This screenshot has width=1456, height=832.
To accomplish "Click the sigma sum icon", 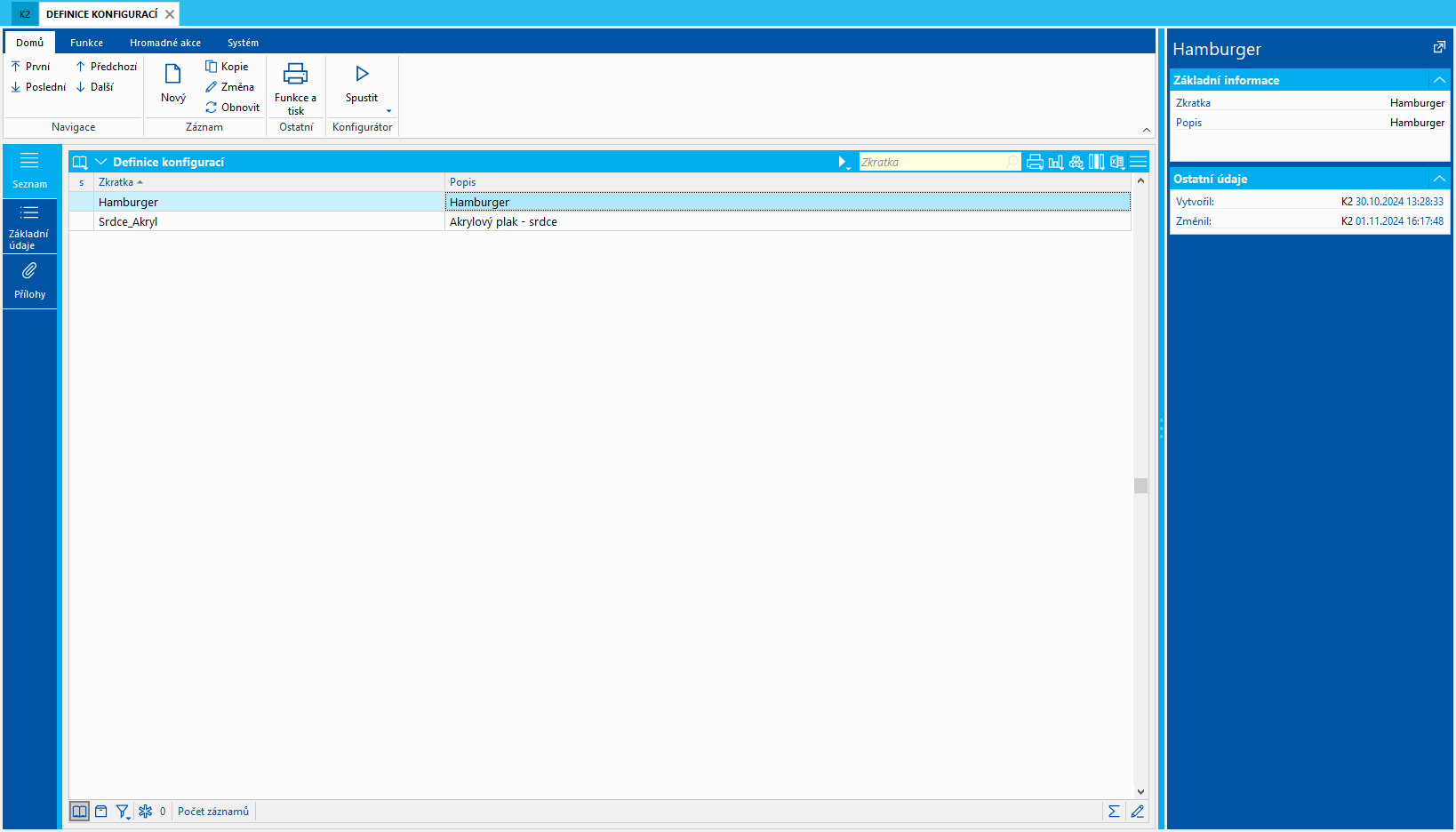I will click(x=1114, y=811).
